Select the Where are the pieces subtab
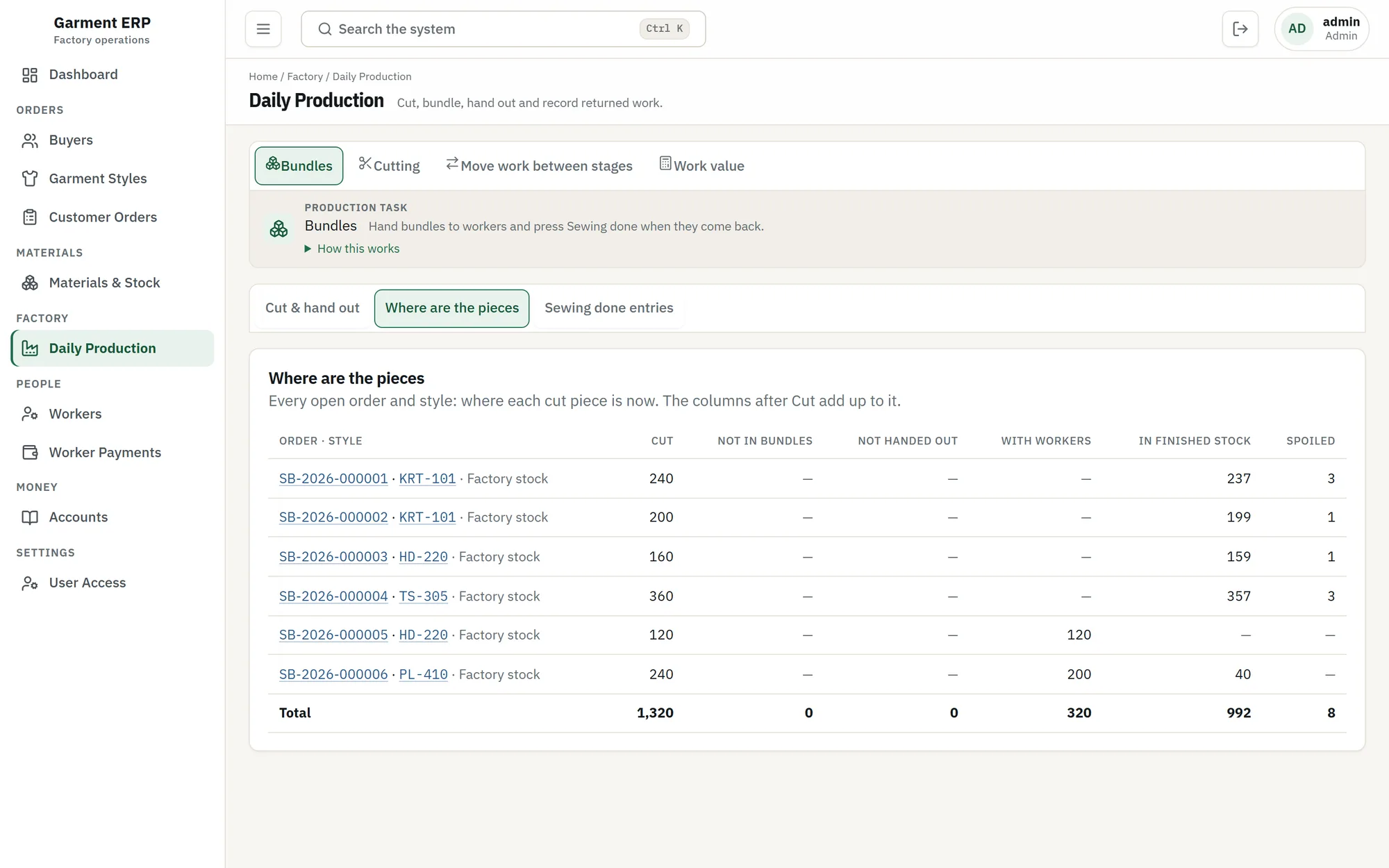 [452, 308]
